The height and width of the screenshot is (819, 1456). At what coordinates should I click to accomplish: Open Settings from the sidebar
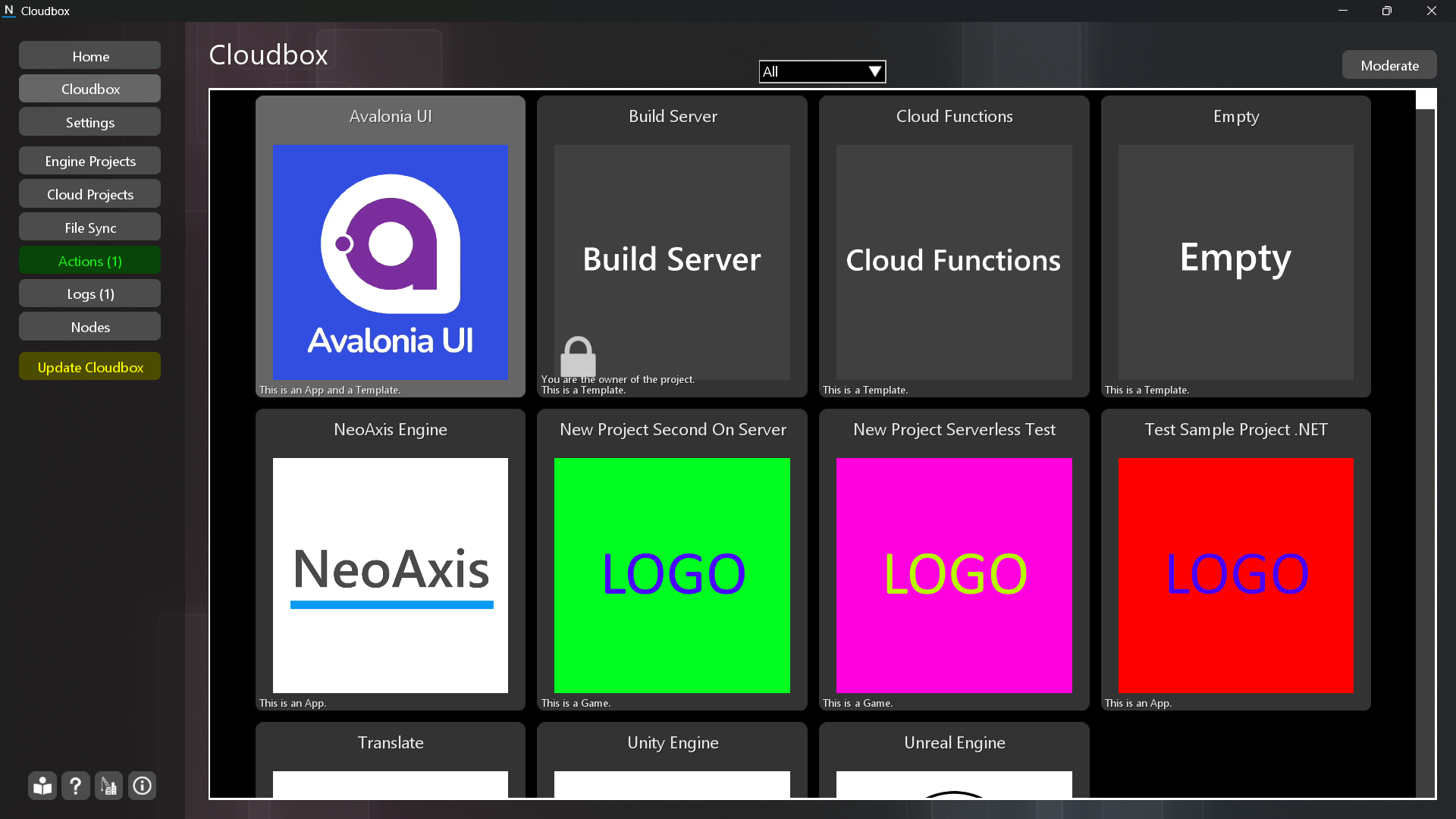point(90,122)
